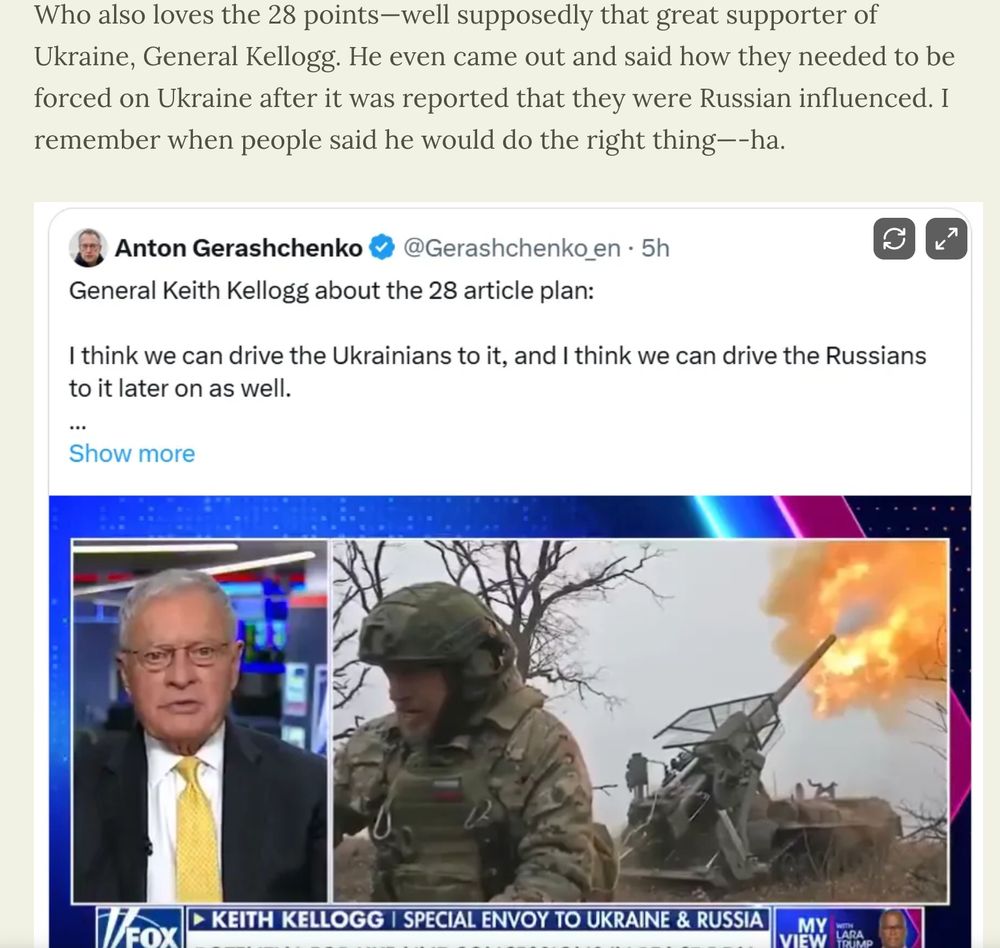Expand tweet with Show more
Screen dimensions: 1000x948
click(132, 454)
